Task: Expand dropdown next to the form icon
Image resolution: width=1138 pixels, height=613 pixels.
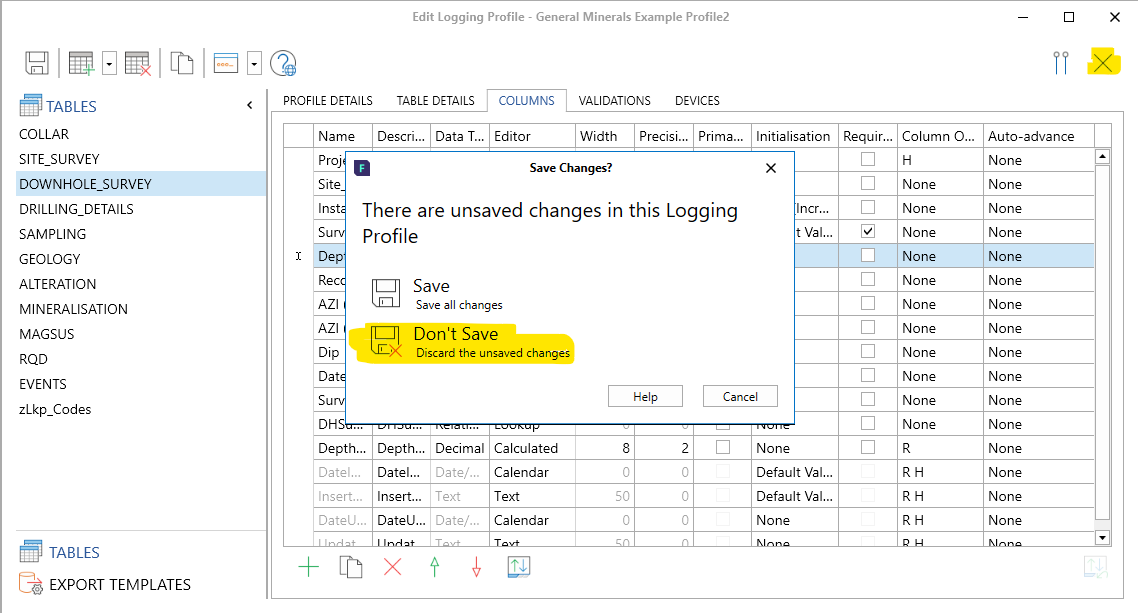Action: click(x=254, y=63)
